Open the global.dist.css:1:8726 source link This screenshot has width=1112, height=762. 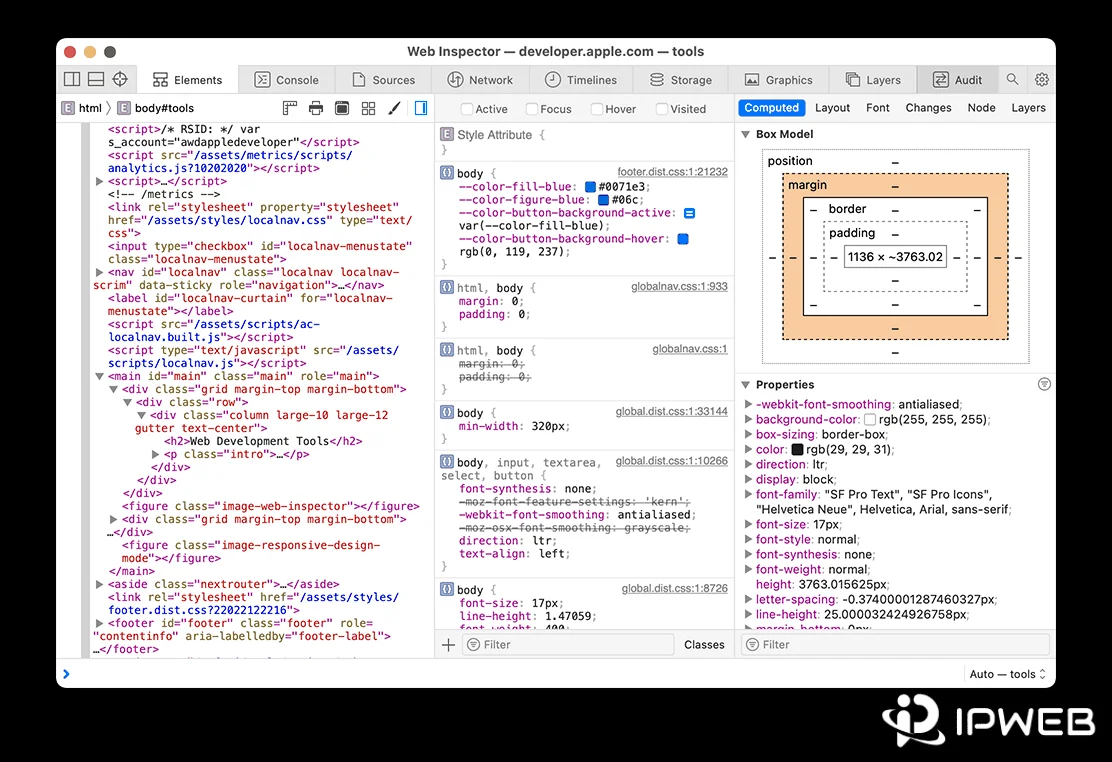674,588
